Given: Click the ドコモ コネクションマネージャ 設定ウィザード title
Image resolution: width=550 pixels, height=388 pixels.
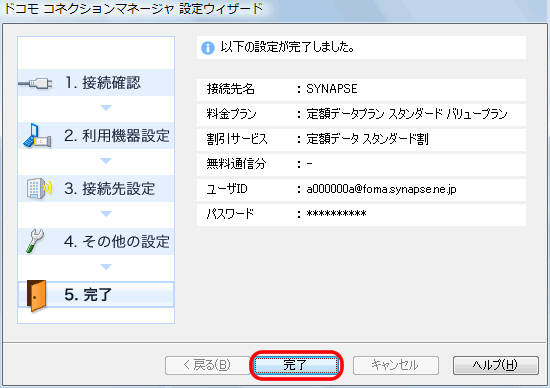Looking at the screenshot, I should [x=134, y=8].
